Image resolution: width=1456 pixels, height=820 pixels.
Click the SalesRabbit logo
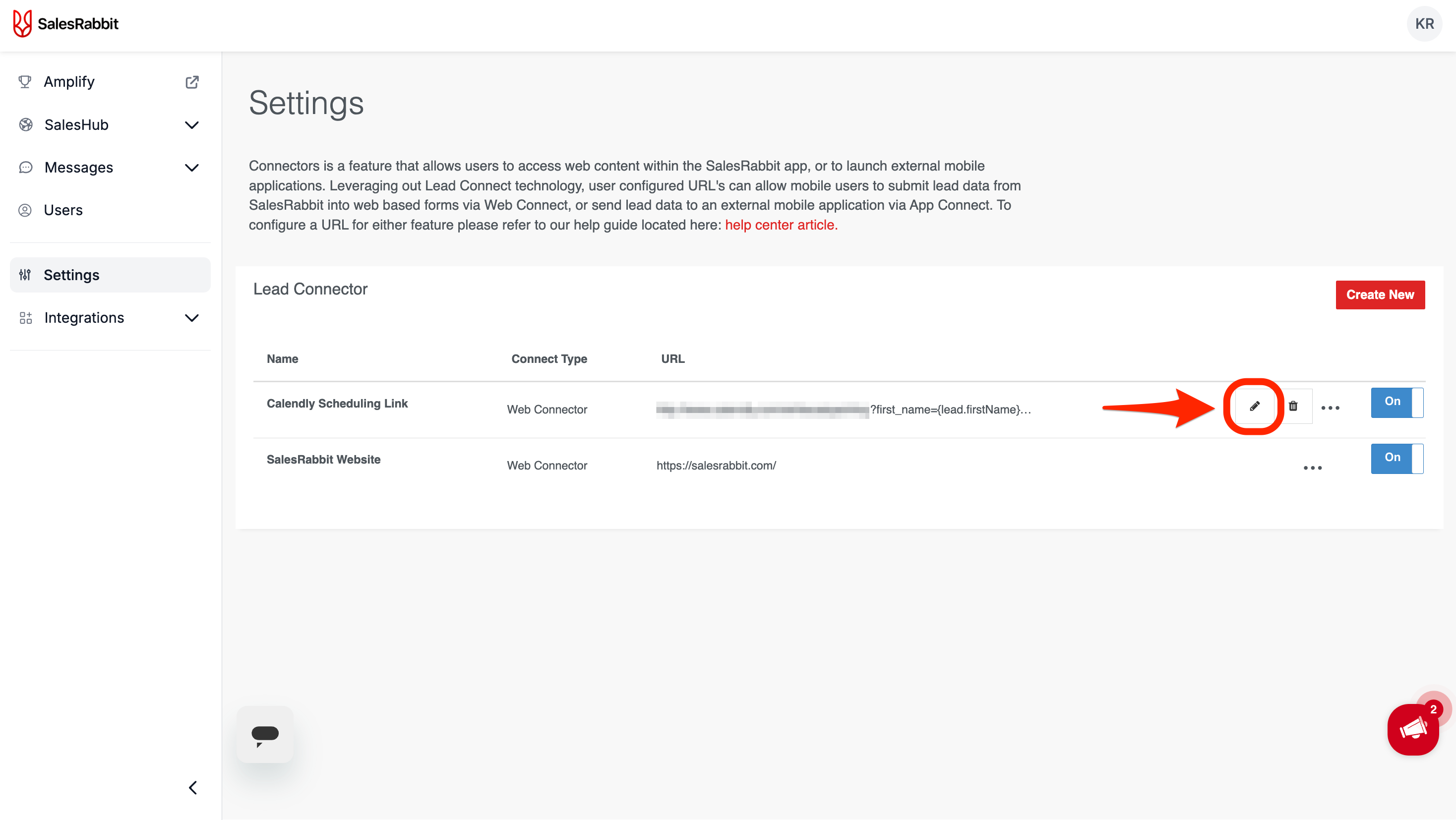tap(65, 24)
